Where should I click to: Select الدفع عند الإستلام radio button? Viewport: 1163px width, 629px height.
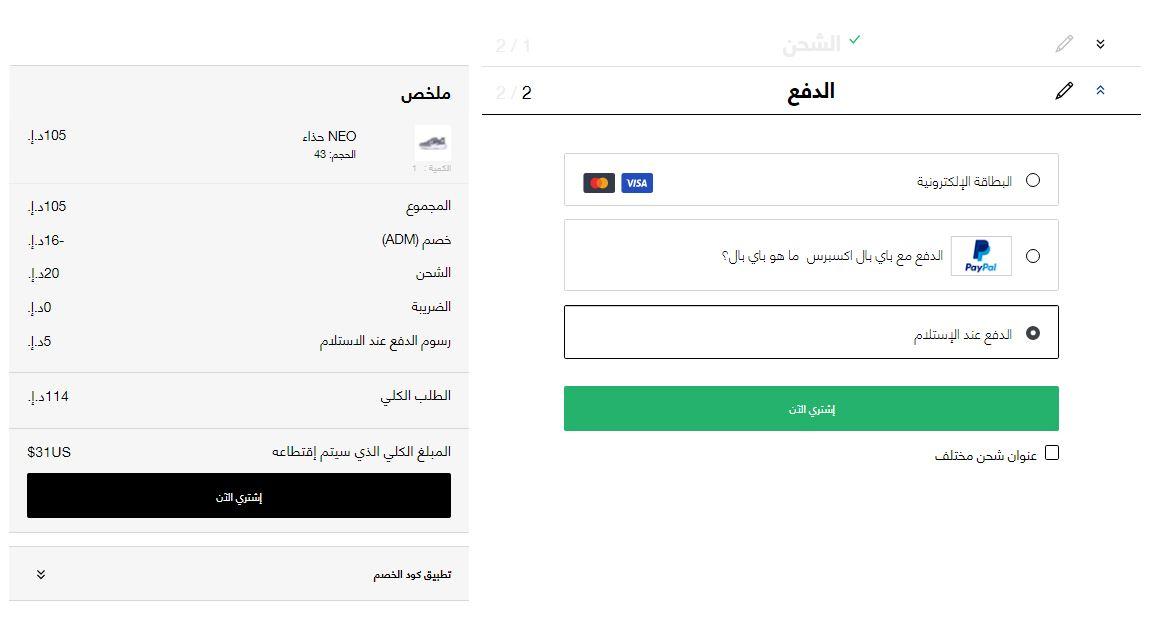[1033, 333]
